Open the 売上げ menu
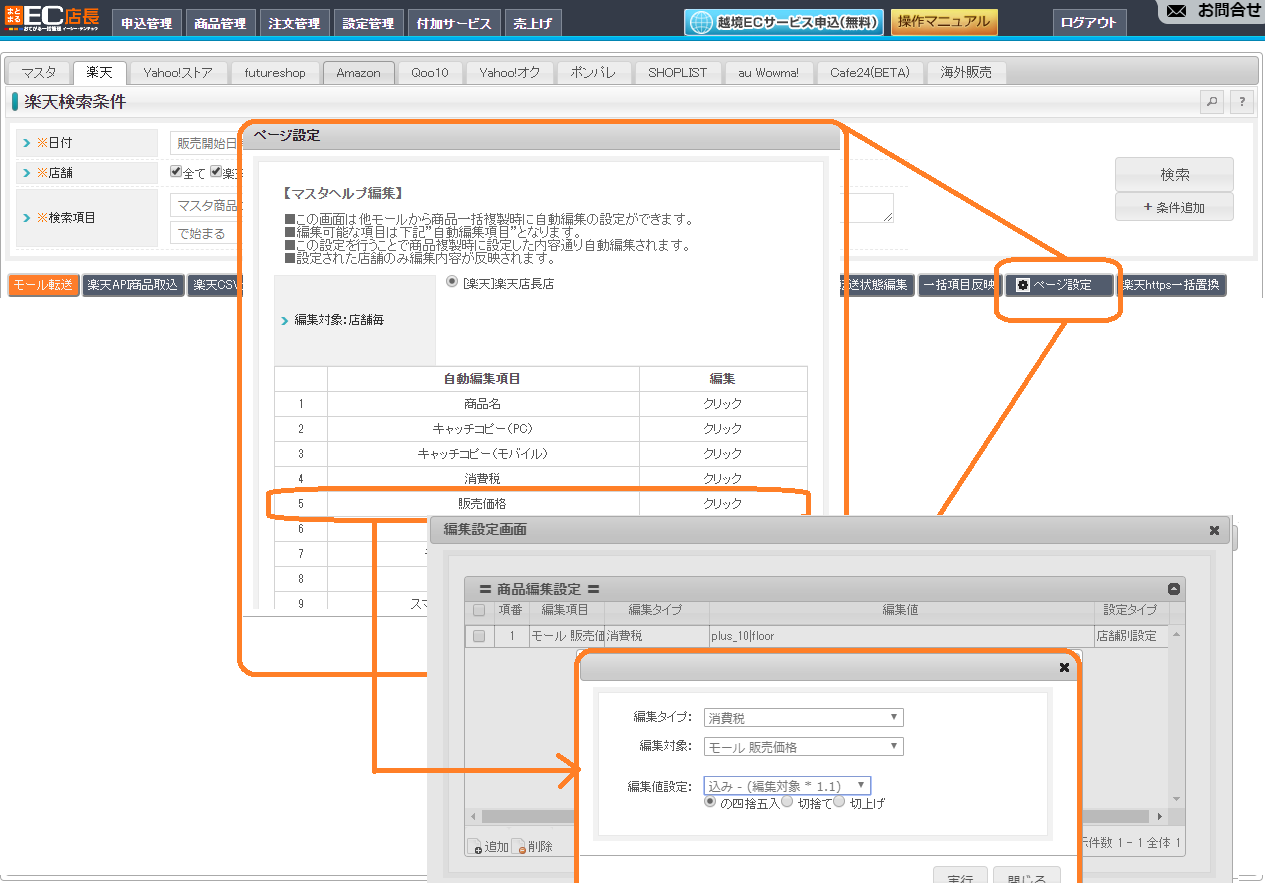 (x=533, y=23)
